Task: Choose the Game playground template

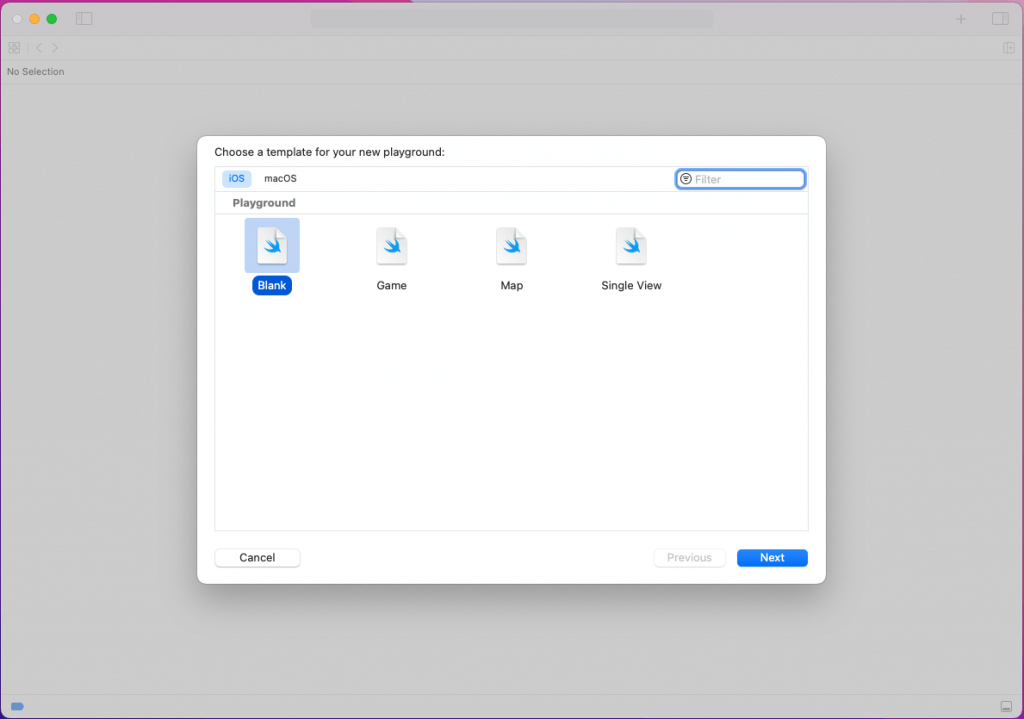Action: [391, 245]
